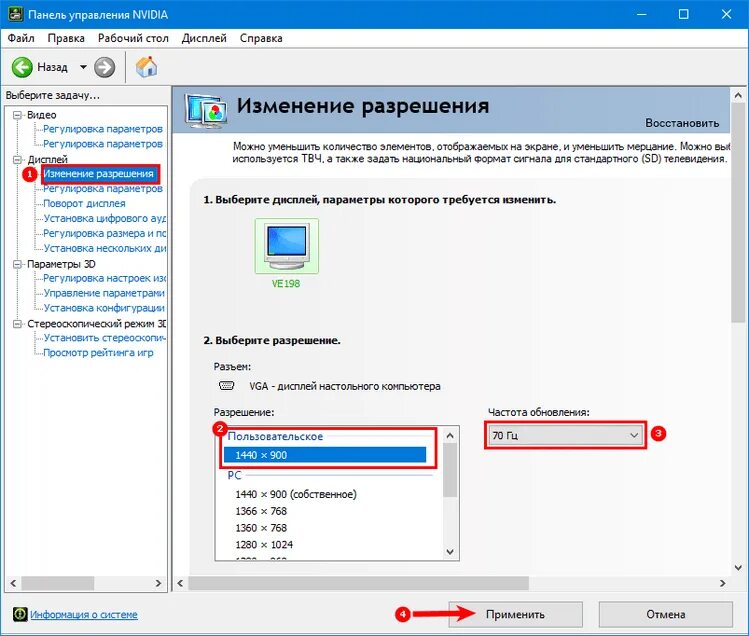Screen dimensions: 749x636
Task: Click the Отмена button
Action: (665, 614)
